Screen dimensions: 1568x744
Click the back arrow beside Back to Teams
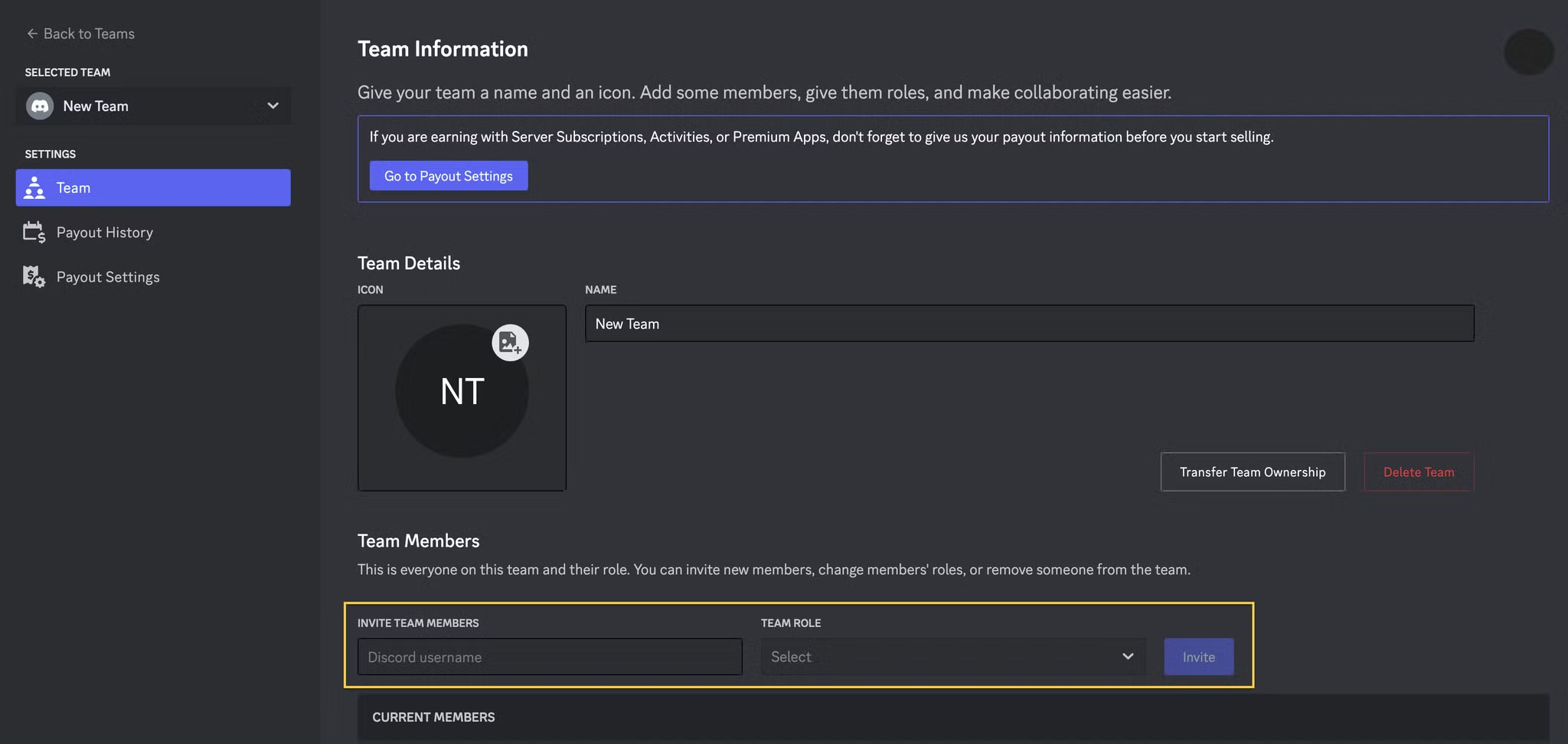tap(31, 33)
